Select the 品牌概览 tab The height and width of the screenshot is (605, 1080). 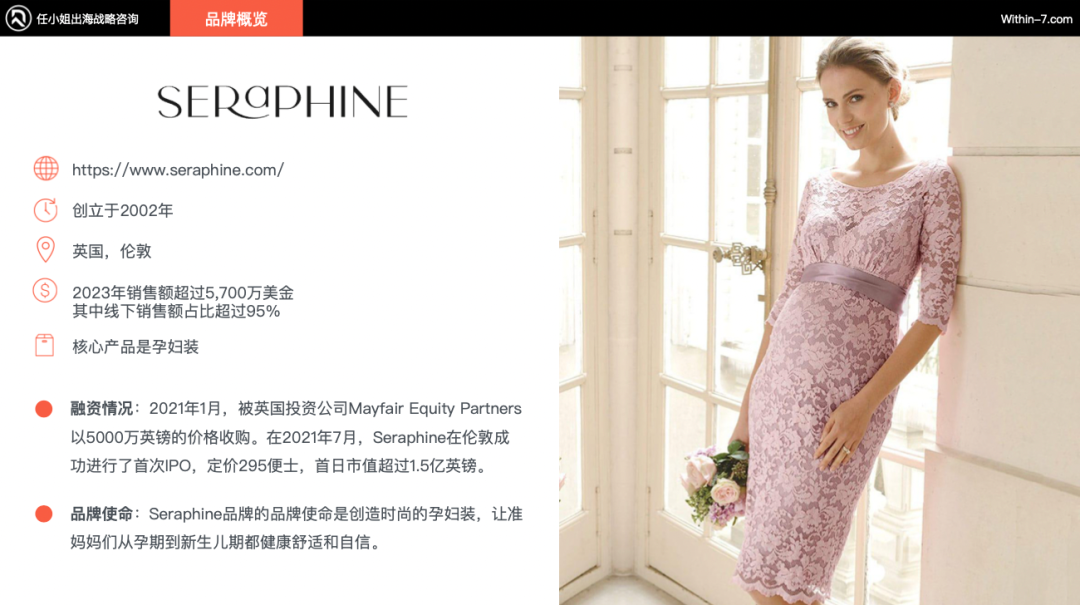click(236, 19)
